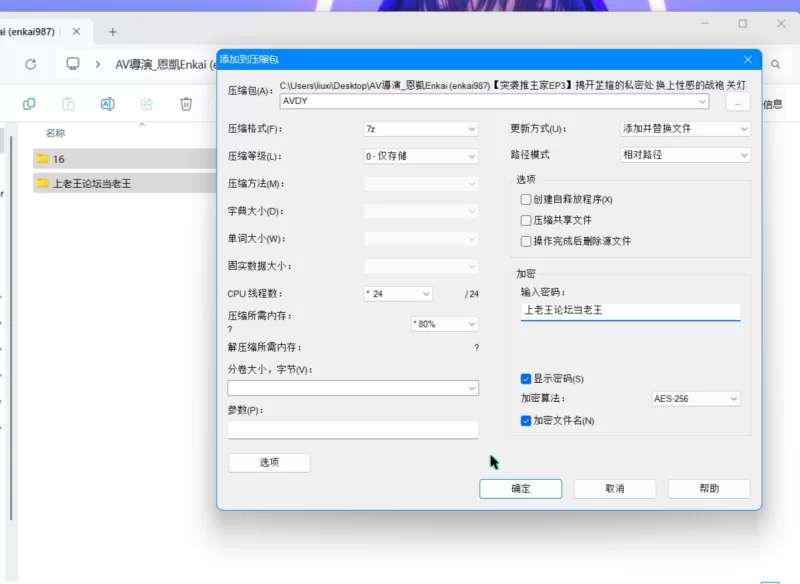Open the disabled 固实数据大小 dropdown
800x584 pixels.
coord(421,266)
